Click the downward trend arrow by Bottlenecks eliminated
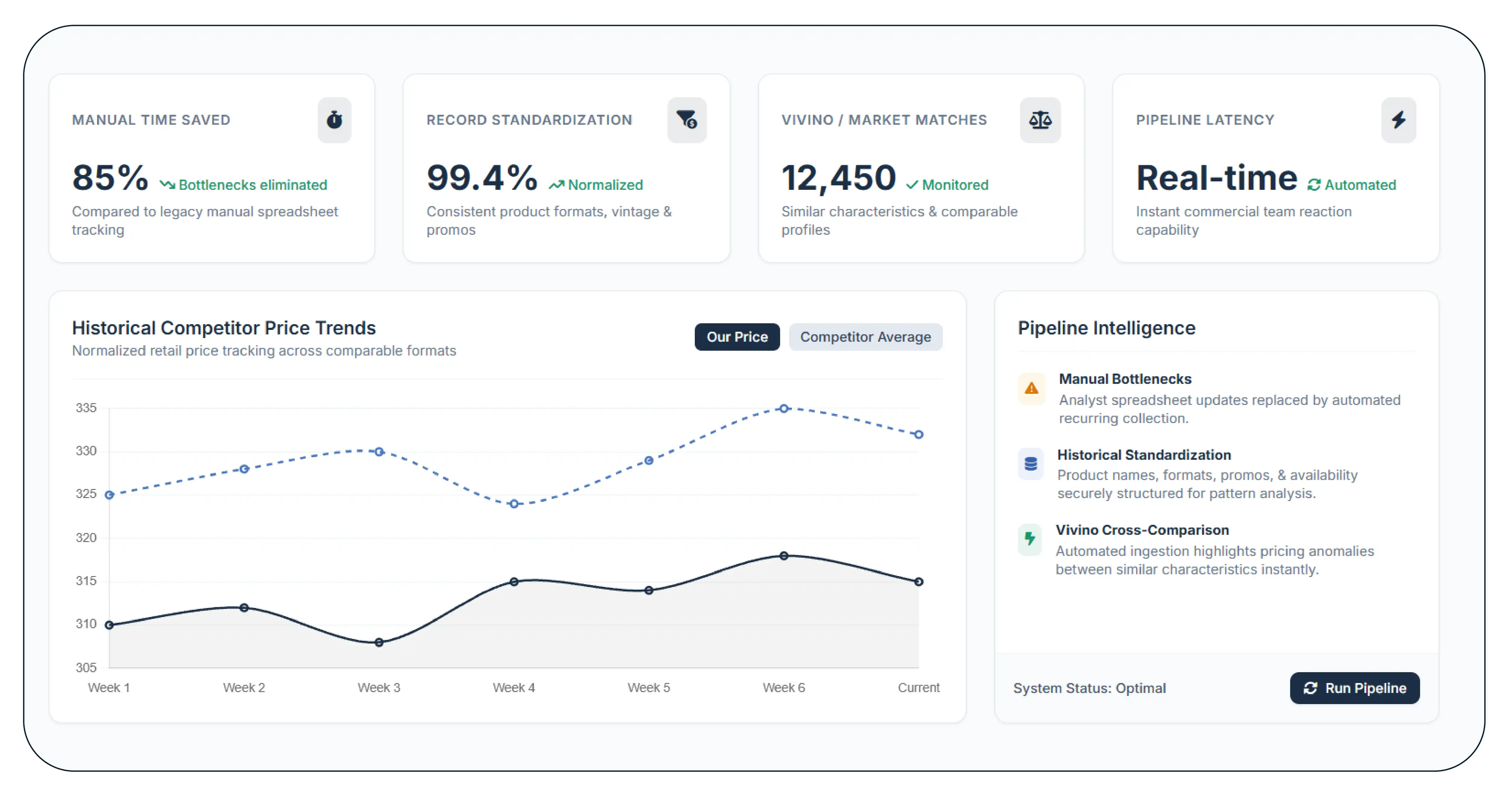1512x796 pixels. [167, 185]
